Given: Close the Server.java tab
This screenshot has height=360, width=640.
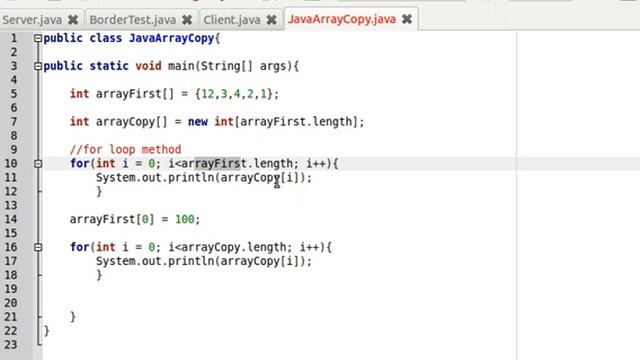Looking at the screenshot, I should (x=73, y=20).
